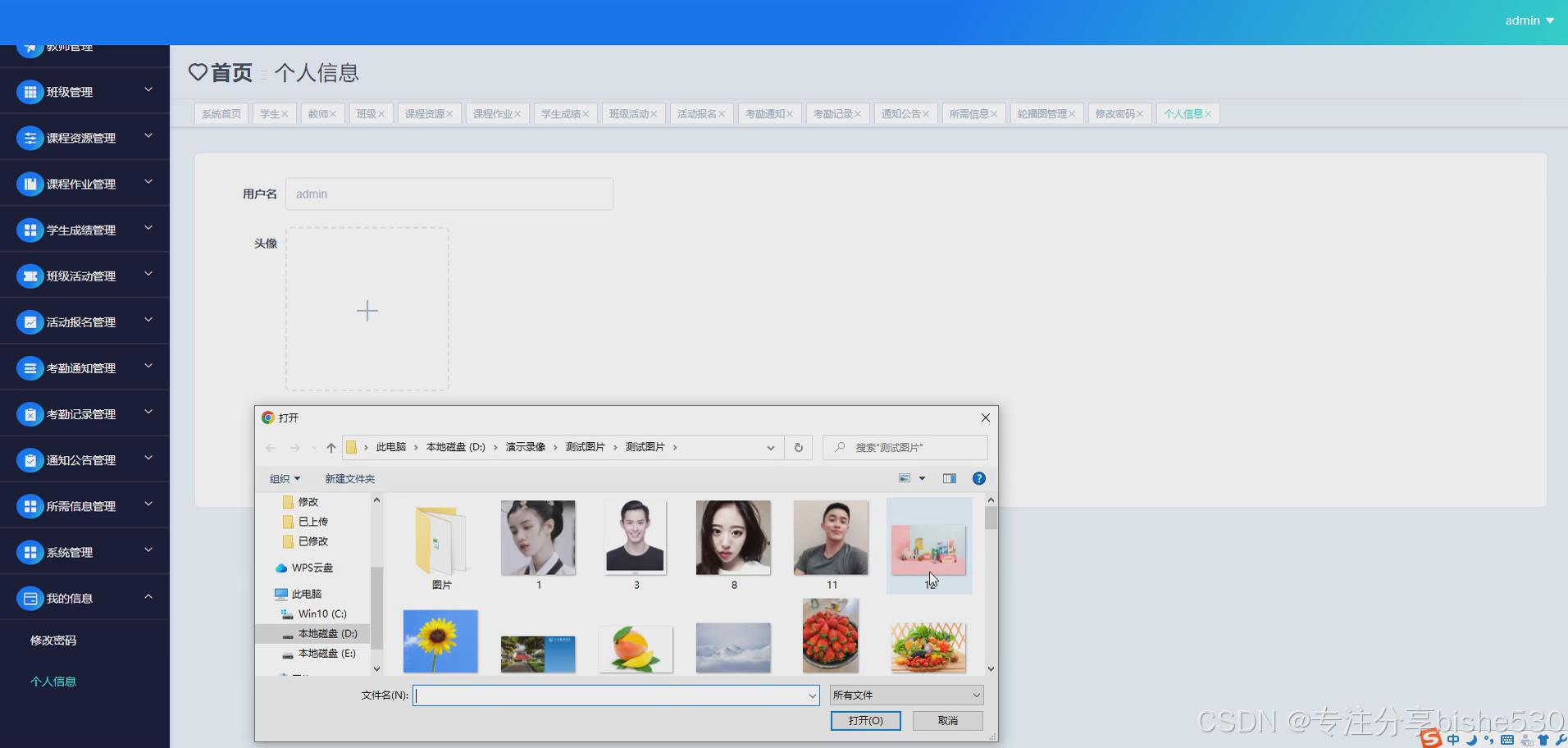The image size is (1568, 748).
Task: Click the 课程资源管理 sidebar icon
Action: (x=30, y=138)
